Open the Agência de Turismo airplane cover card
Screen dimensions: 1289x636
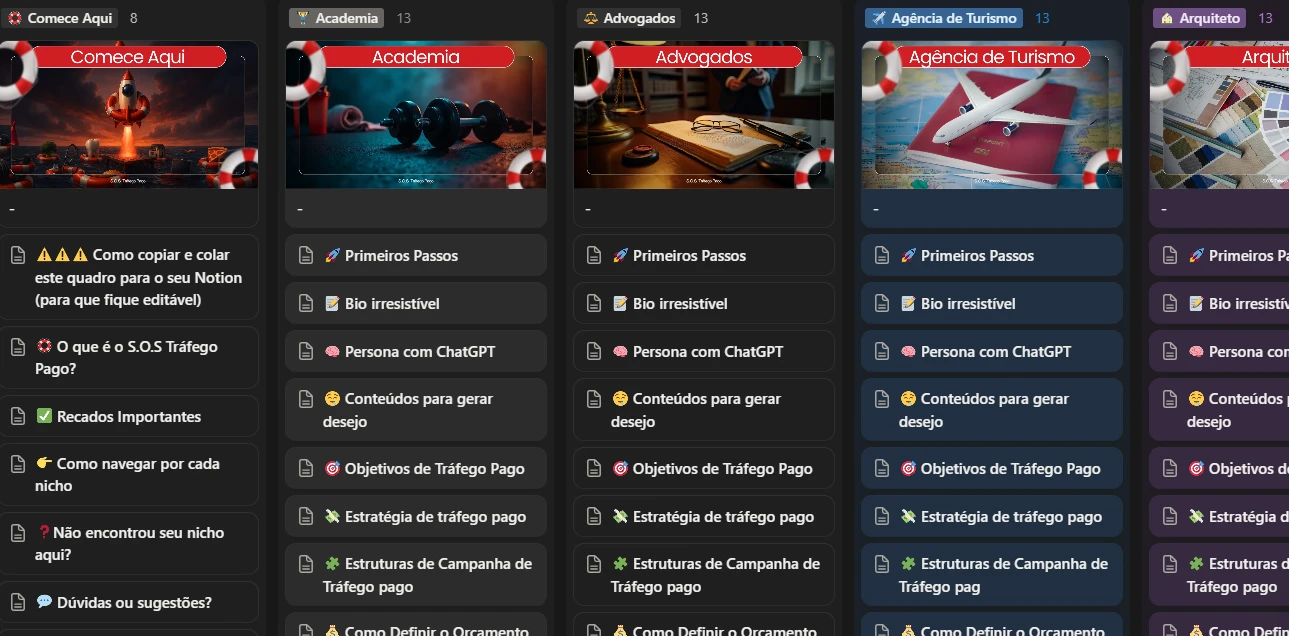tap(992, 134)
